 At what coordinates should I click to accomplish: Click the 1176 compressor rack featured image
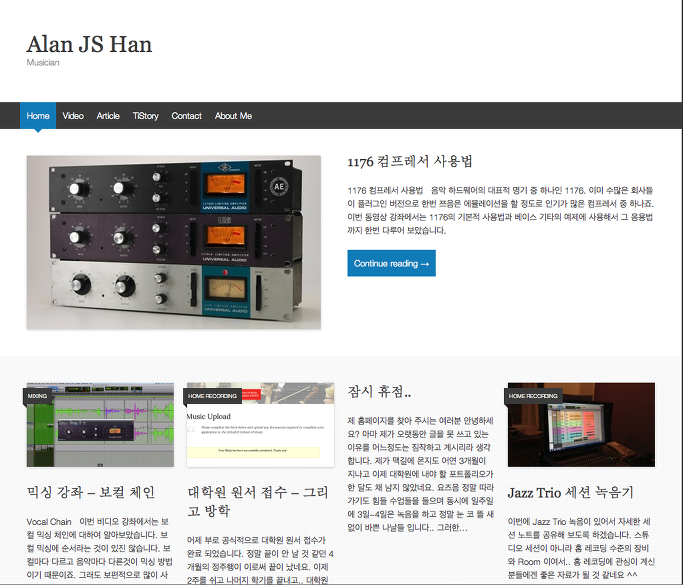[x=174, y=242]
